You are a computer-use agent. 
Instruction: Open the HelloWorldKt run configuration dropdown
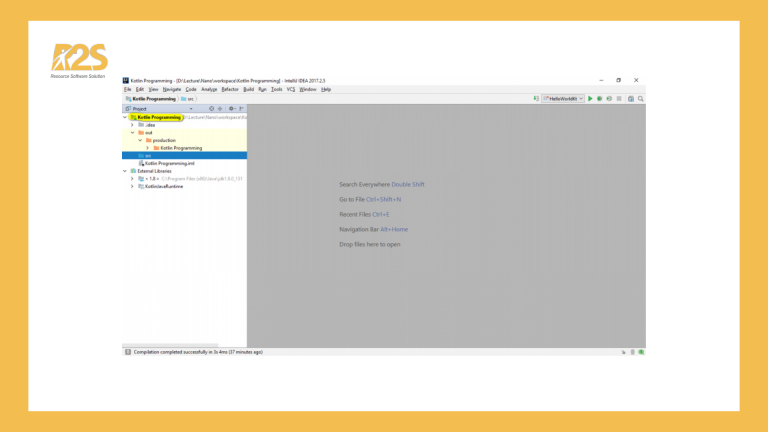pos(564,99)
